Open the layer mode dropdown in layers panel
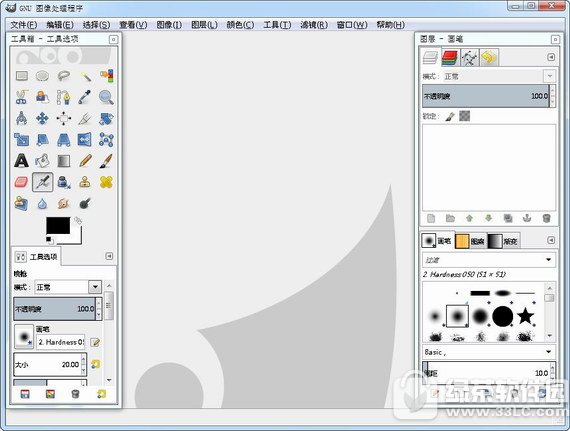 (x=550, y=76)
